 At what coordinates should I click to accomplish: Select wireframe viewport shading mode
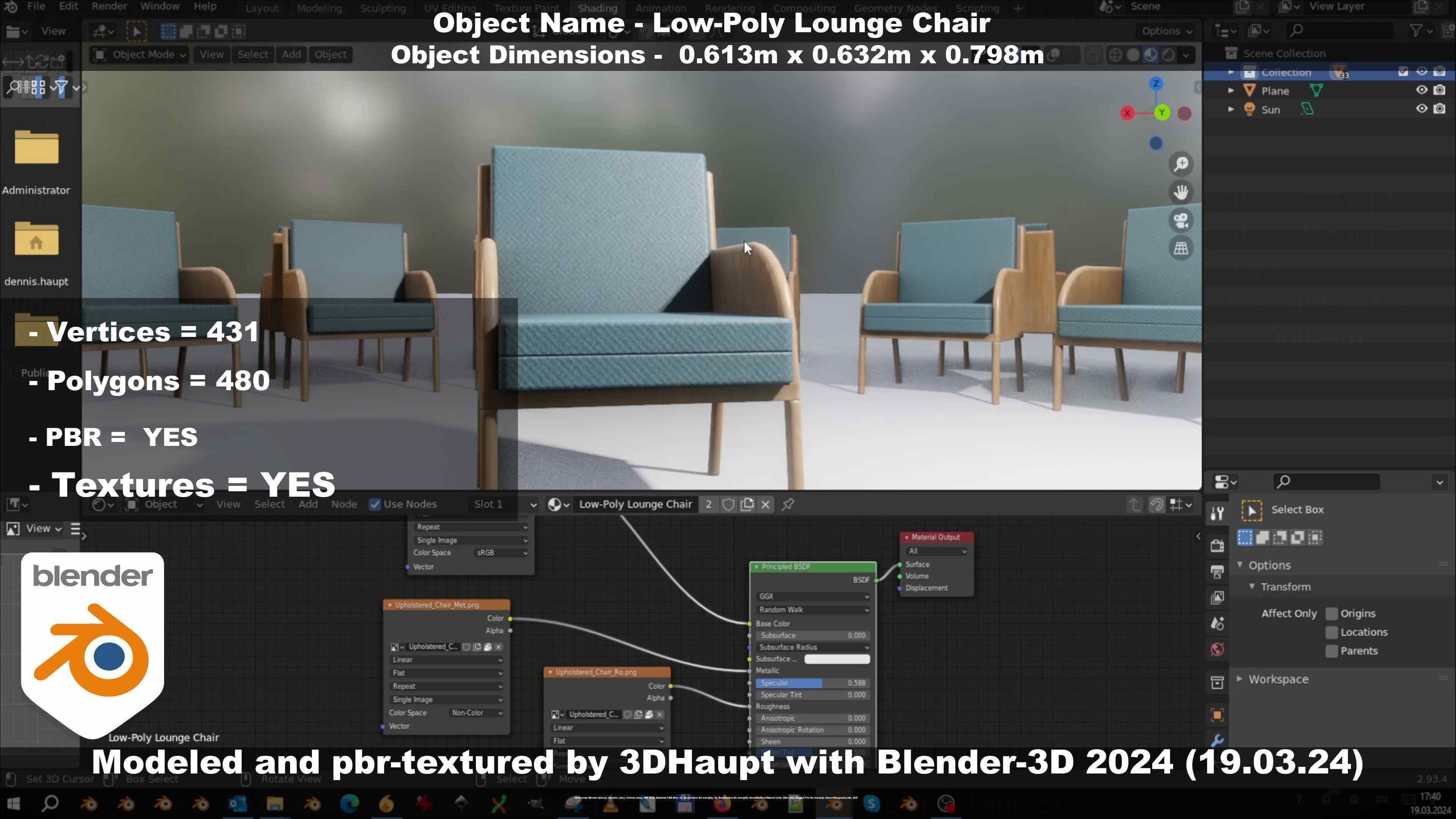click(x=1115, y=55)
